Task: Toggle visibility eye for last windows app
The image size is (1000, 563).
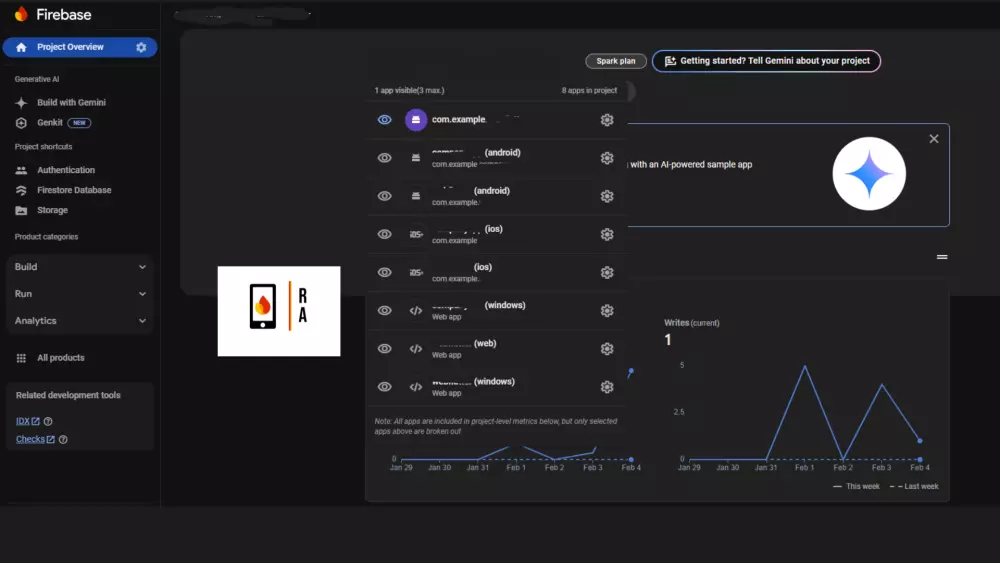Action: tap(384, 387)
